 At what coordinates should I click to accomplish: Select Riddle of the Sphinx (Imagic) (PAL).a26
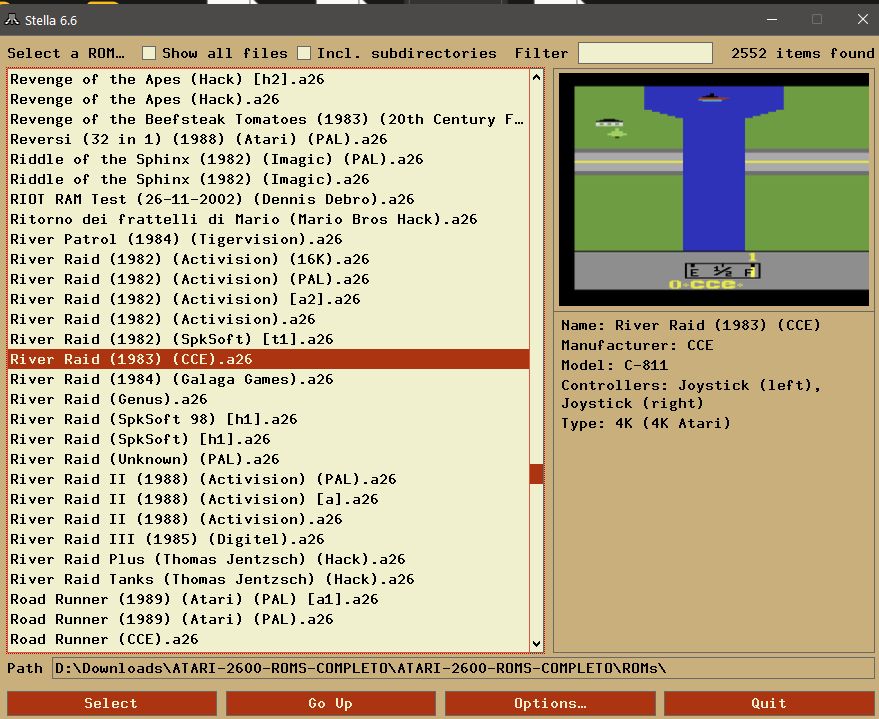pos(269,159)
